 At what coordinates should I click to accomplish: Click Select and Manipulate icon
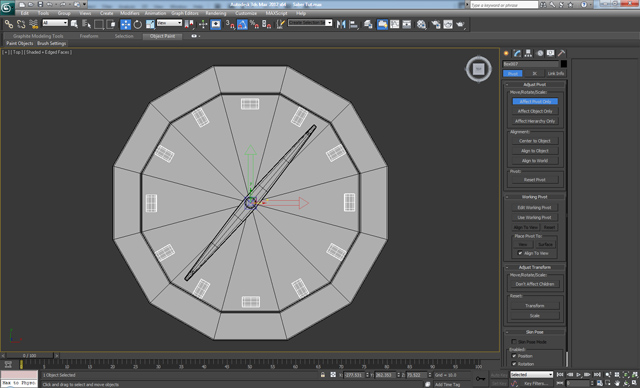pos(203,24)
